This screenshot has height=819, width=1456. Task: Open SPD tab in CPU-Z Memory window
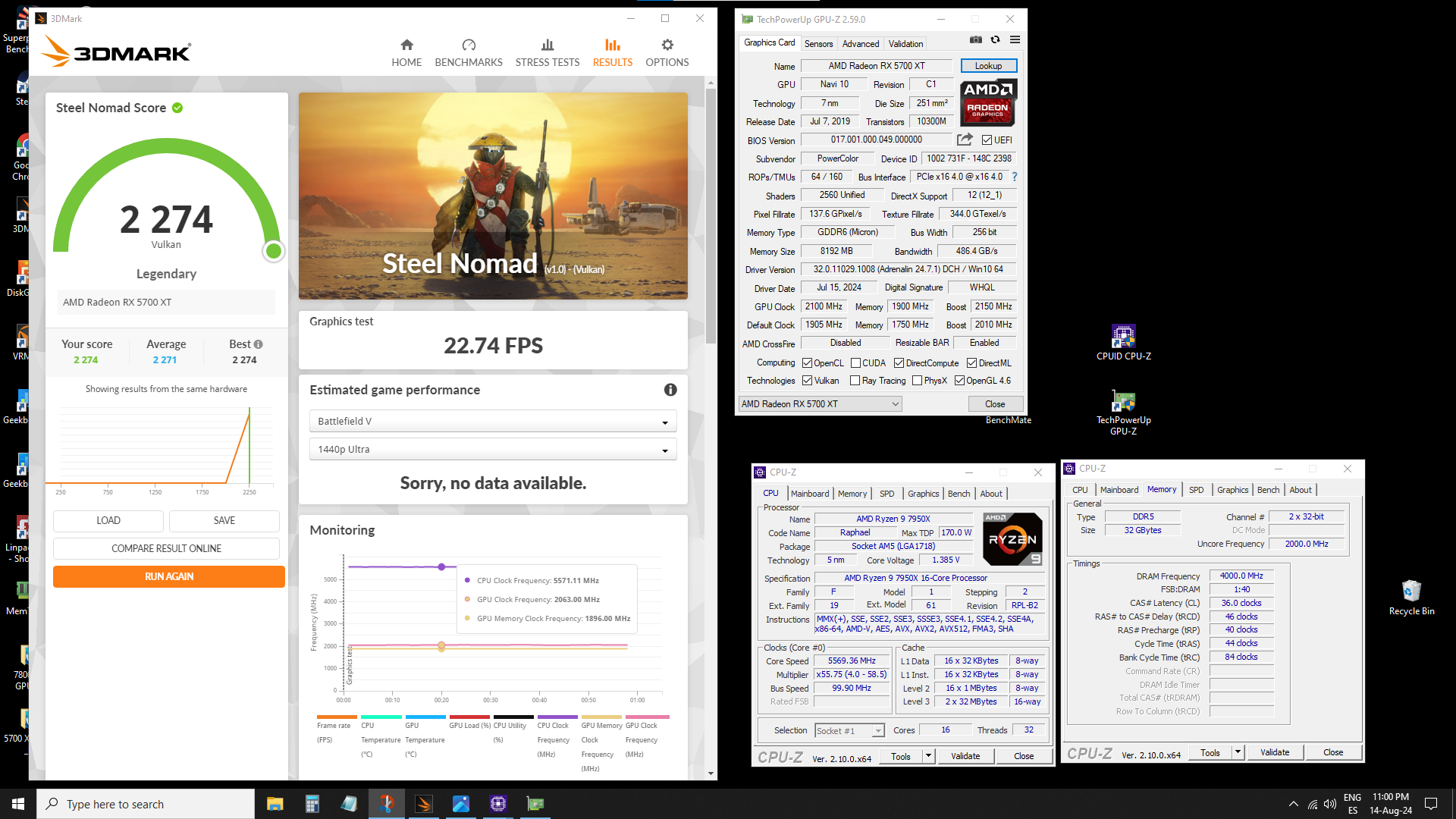(x=1196, y=490)
